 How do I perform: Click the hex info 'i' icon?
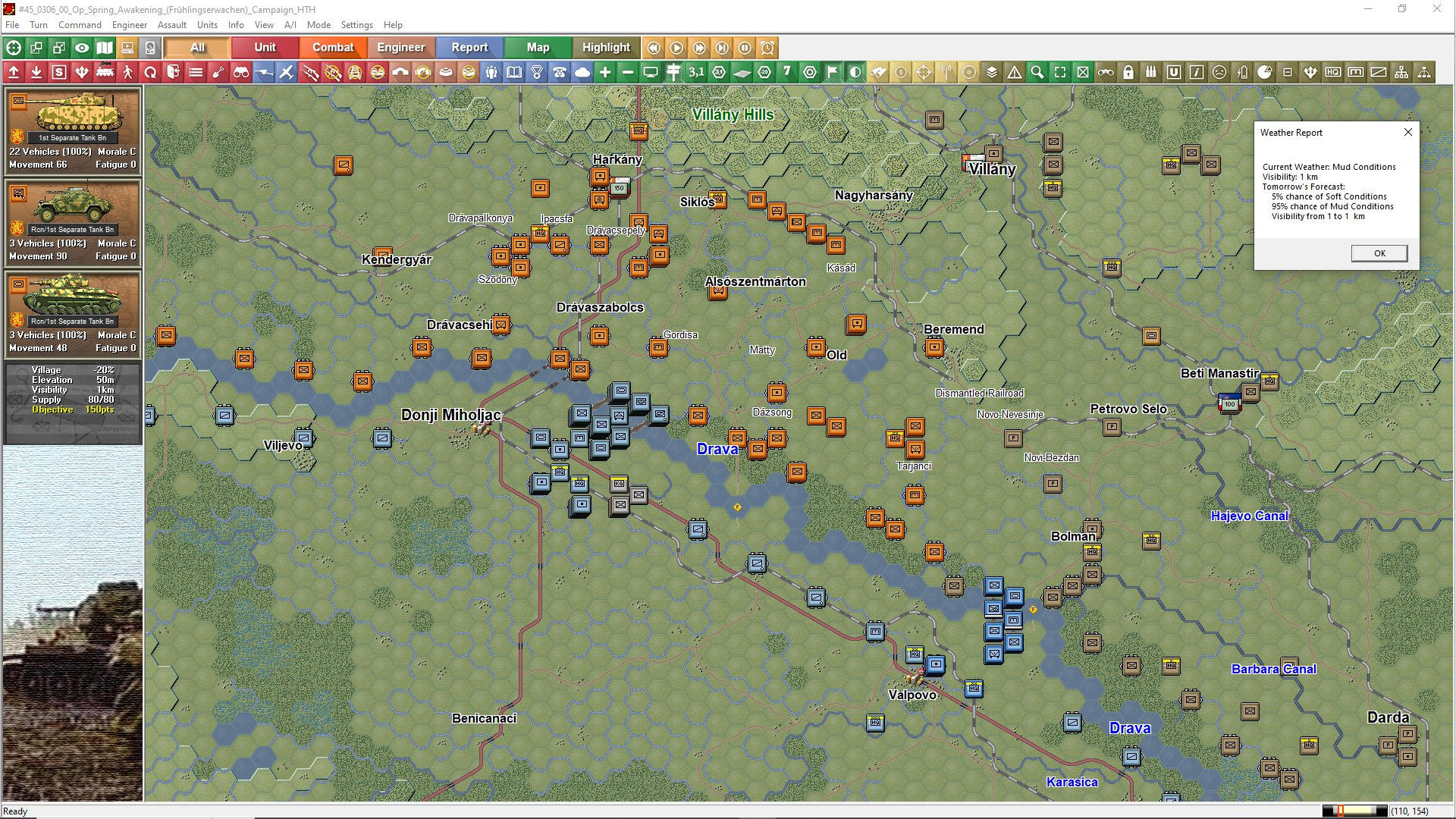click(1197, 72)
